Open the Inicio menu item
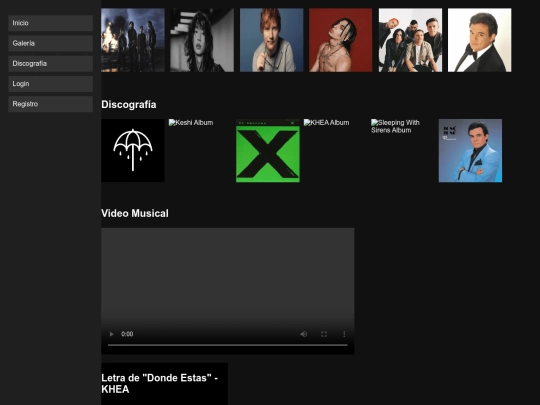Image resolution: width=540 pixels, height=405 pixels. (51, 23)
